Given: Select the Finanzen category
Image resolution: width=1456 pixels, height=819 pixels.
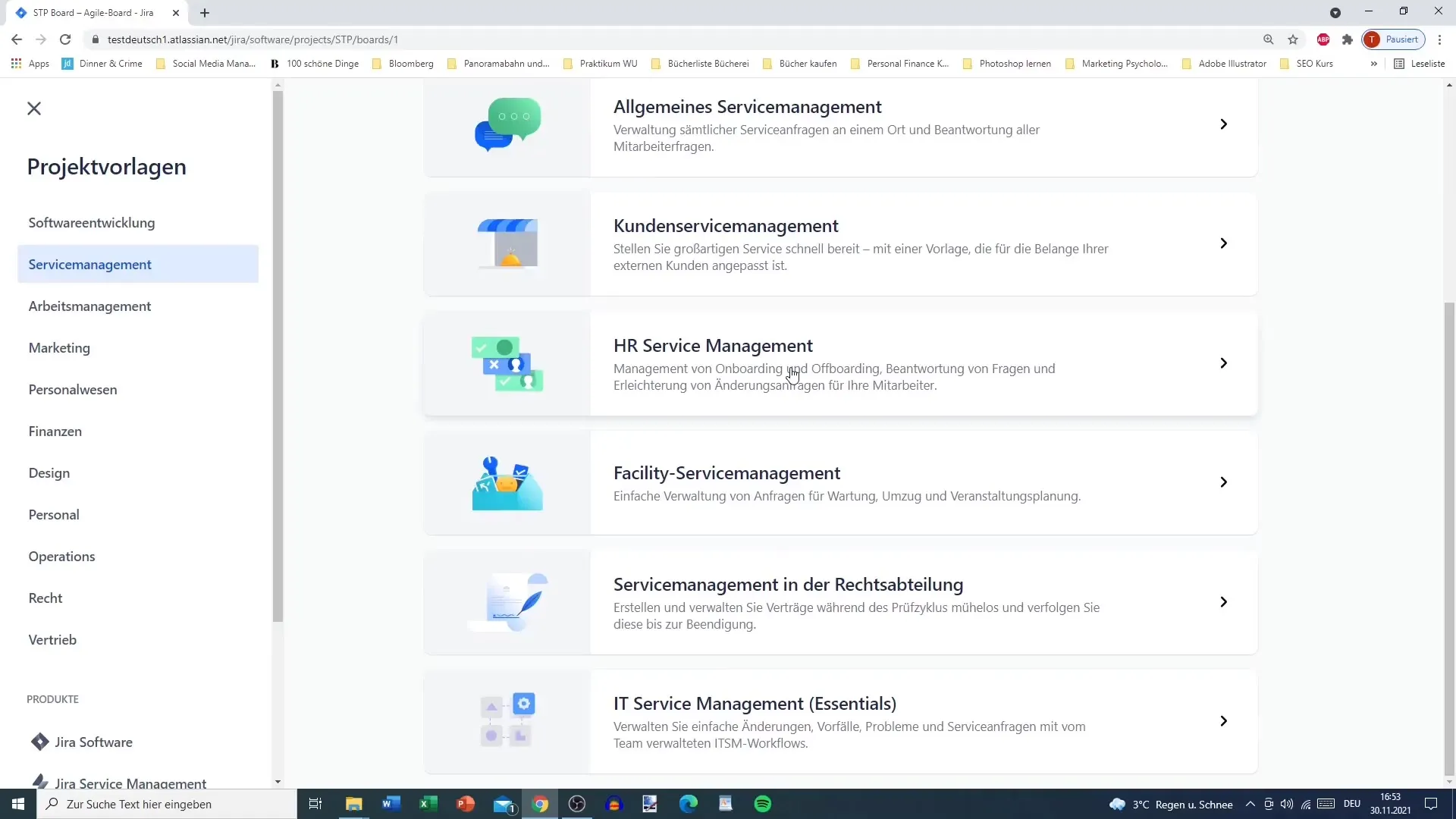Looking at the screenshot, I should click(x=138, y=431).
